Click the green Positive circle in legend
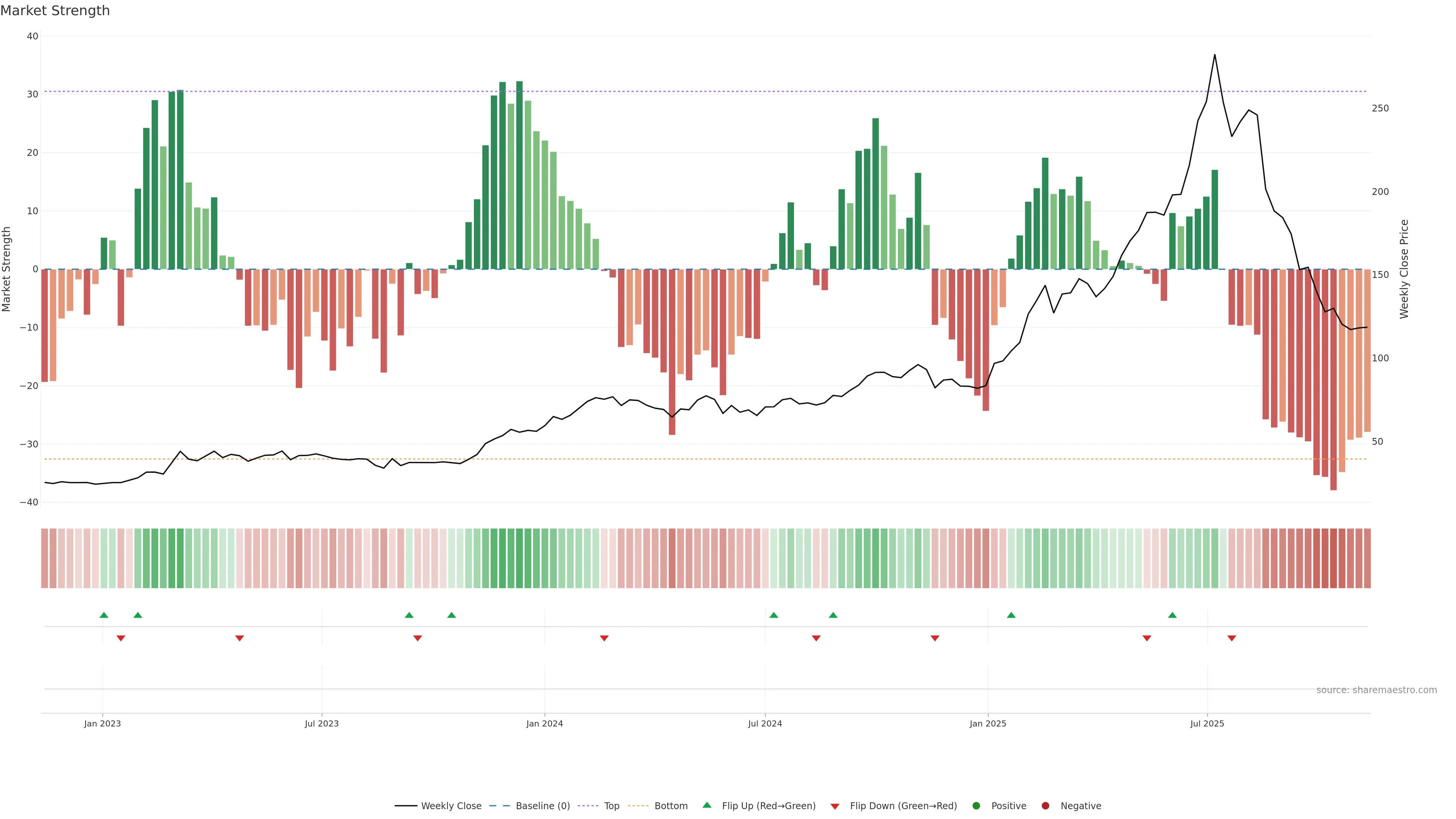The width and height of the screenshot is (1456, 819). pos(976,806)
